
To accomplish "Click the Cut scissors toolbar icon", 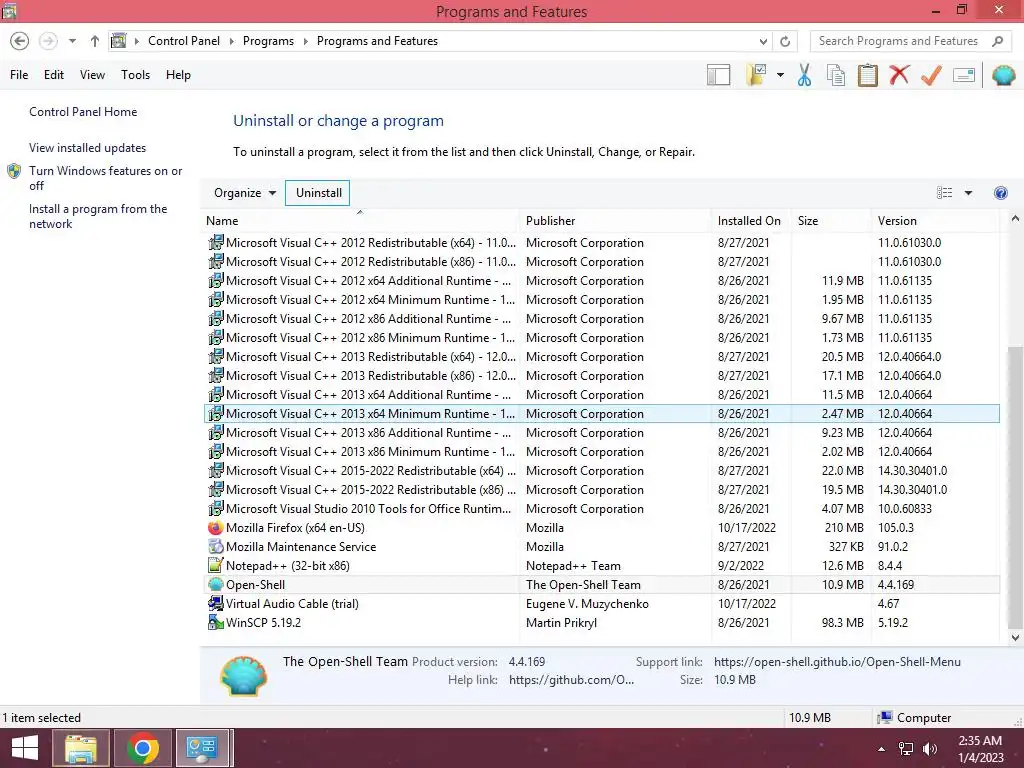I will [805, 75].
